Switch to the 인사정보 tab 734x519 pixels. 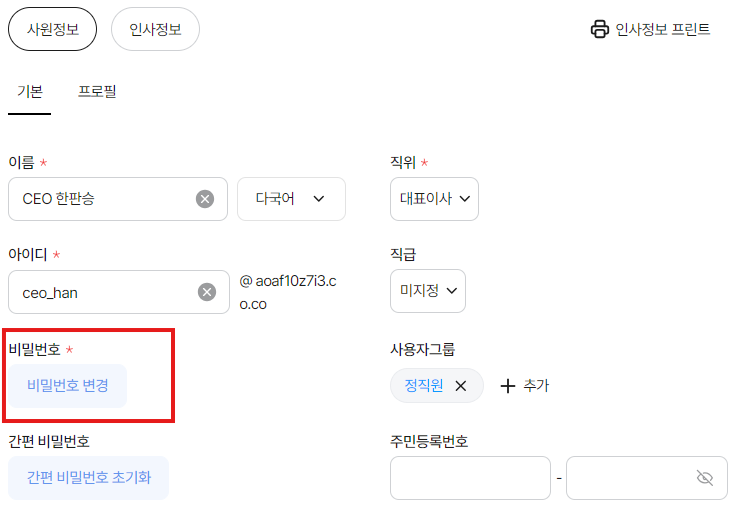pyautogui.click(x=155, y=29)
